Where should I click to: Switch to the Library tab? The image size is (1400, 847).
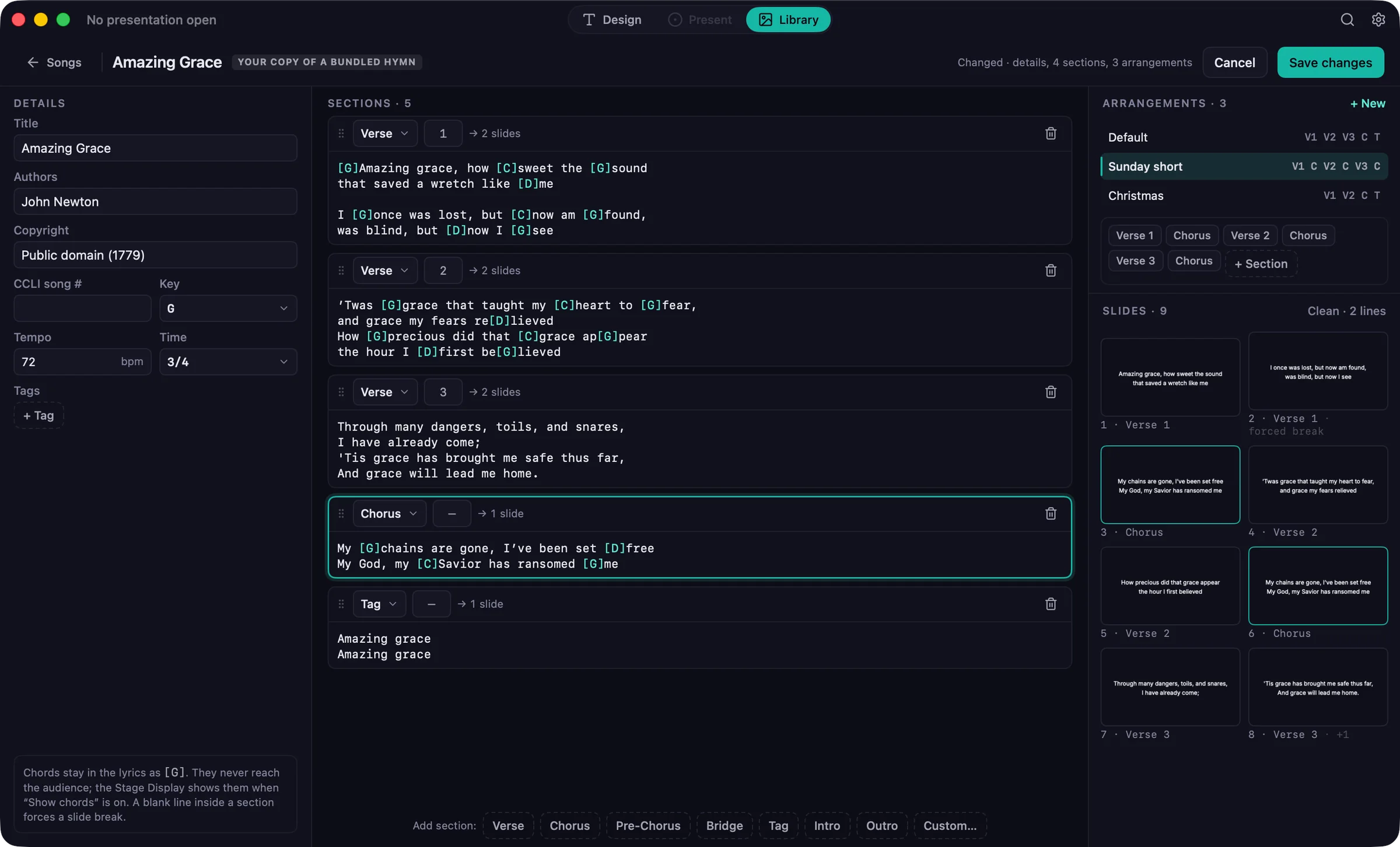(x=788, y=20)
